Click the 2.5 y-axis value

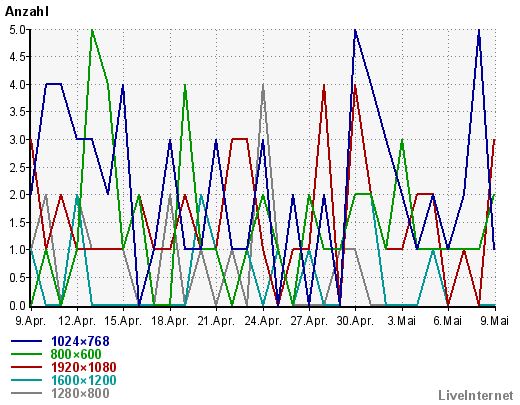pos(17,167)
